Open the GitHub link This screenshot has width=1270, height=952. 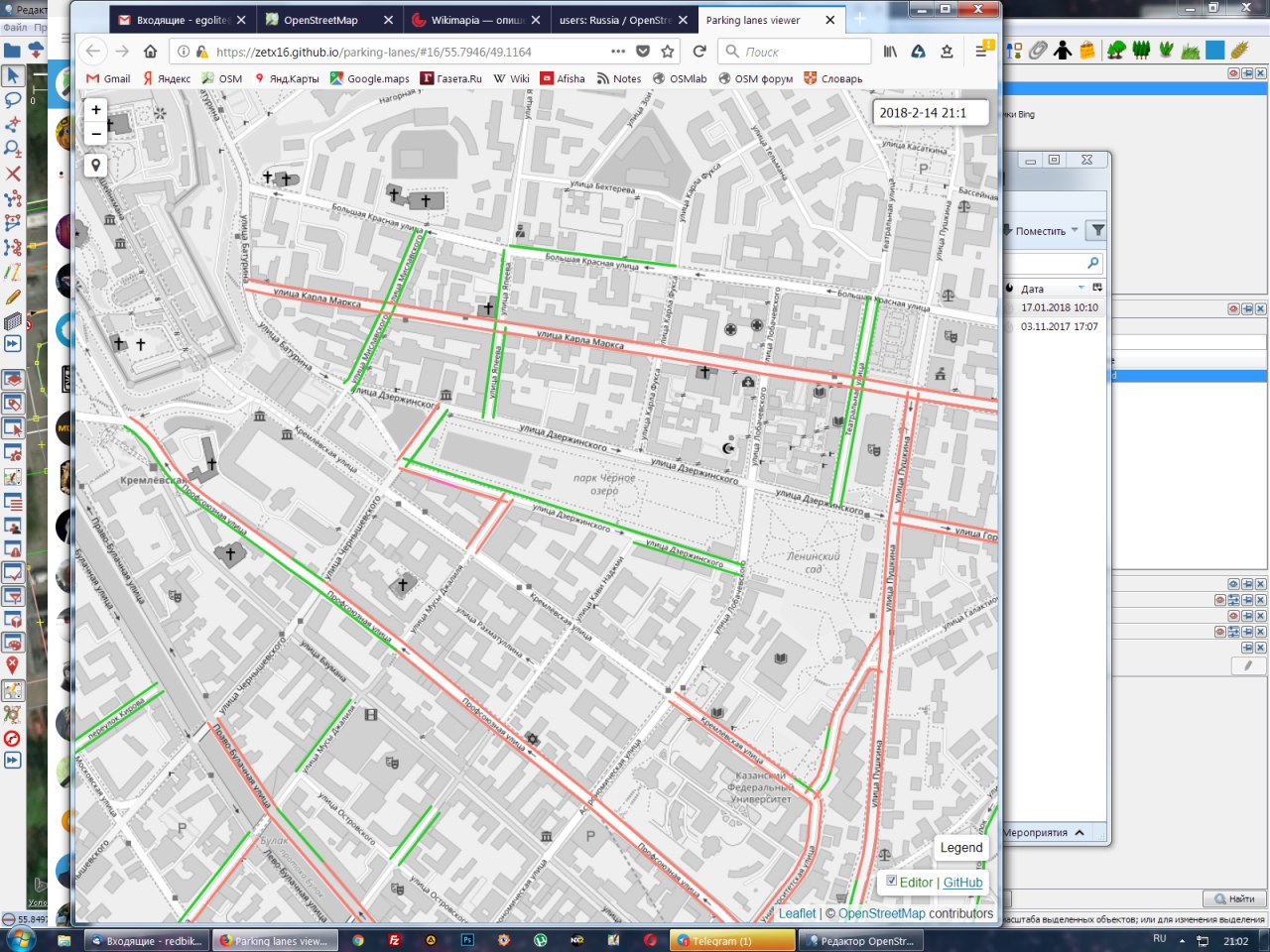(x=962, y=883)
